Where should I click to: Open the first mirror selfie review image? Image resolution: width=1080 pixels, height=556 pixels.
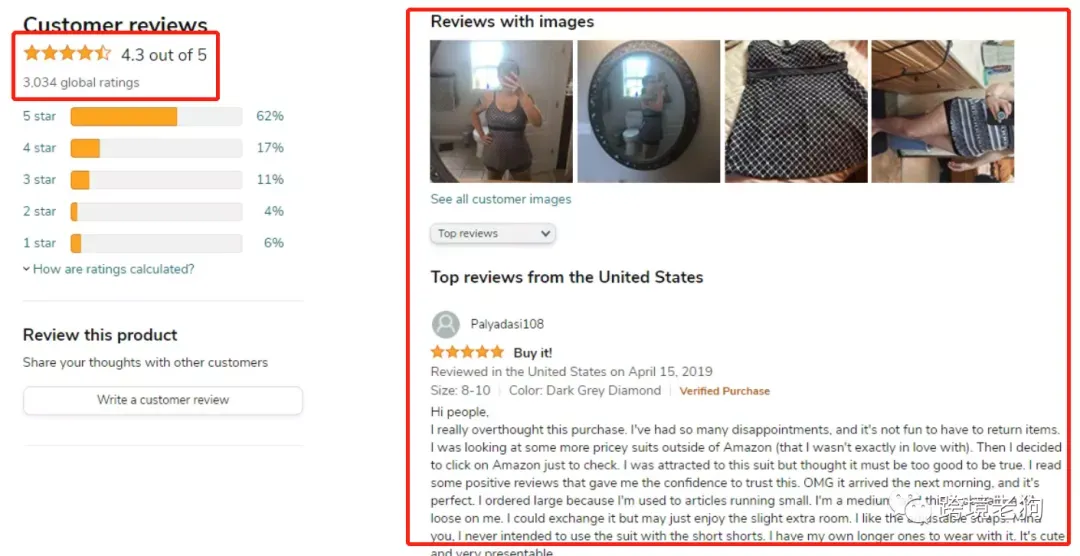pyautogui.click(x=501, y=112)
